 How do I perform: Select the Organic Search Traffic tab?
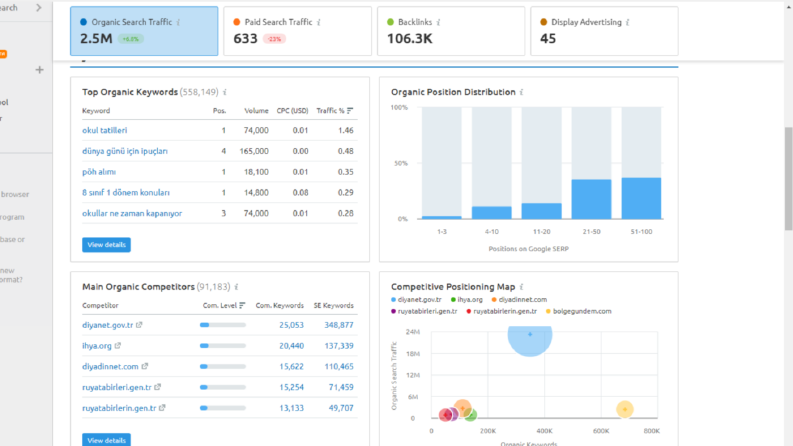pos(144,31)
